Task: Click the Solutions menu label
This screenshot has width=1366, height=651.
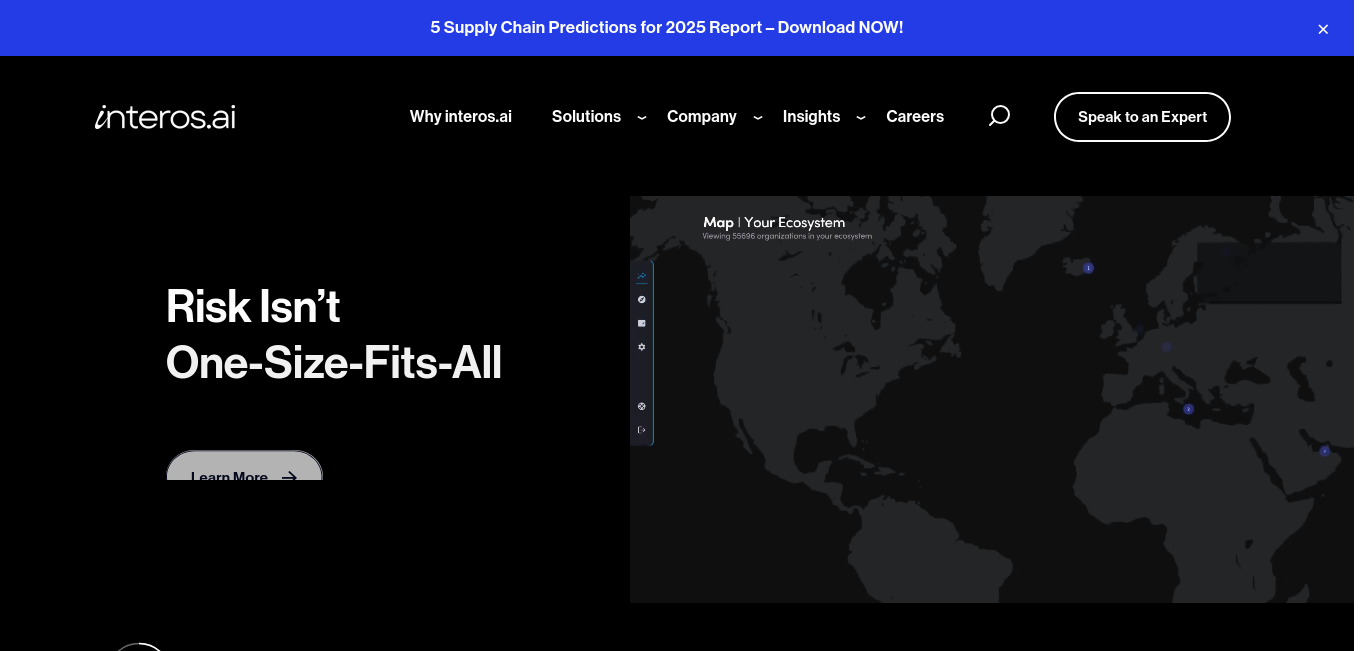Action: (586, 117)
